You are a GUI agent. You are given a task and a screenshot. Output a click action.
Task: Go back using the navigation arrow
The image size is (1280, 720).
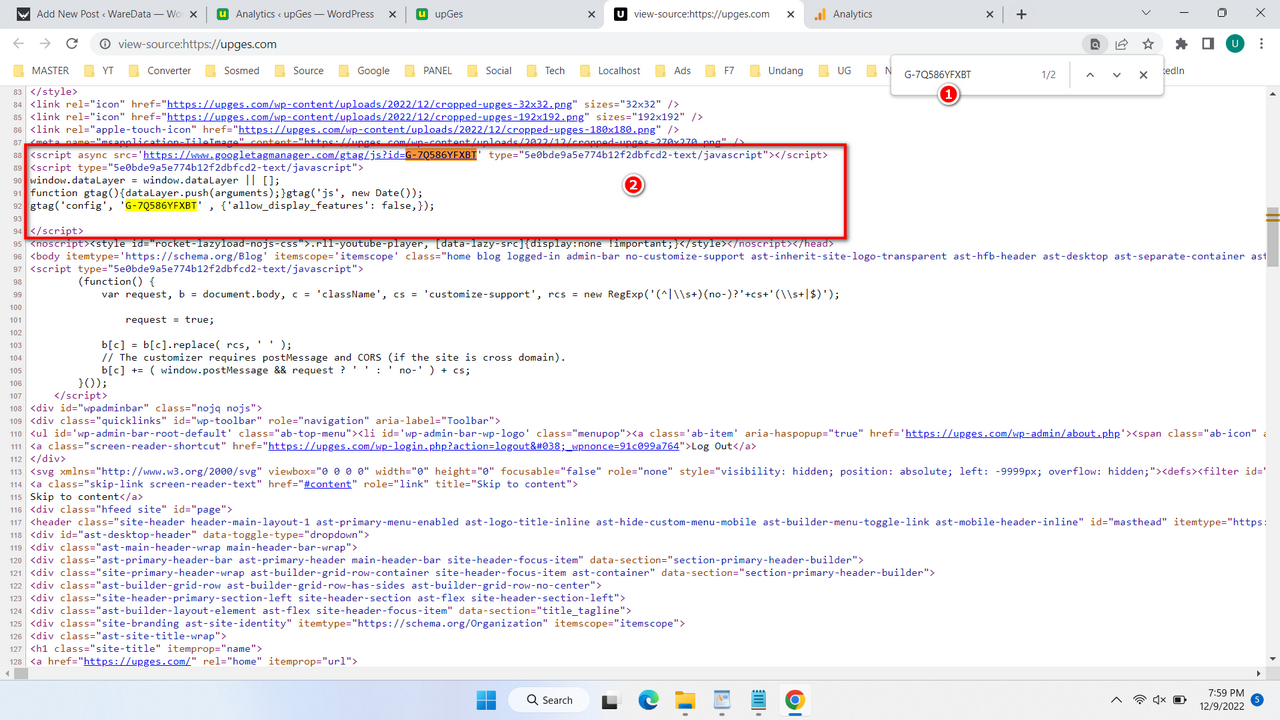click(x=18, y=45)
